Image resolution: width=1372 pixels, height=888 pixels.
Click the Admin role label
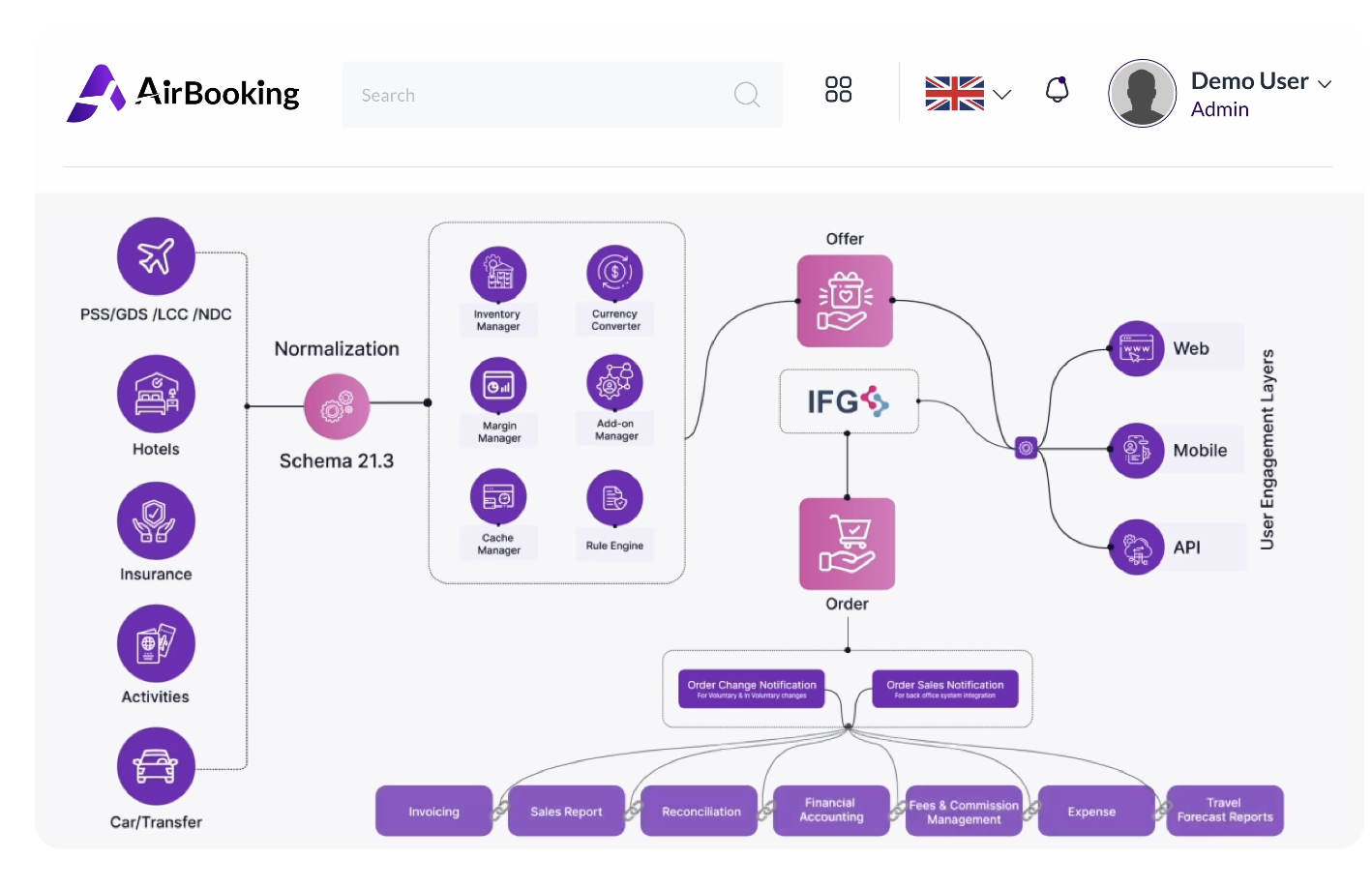(1219, 109)
